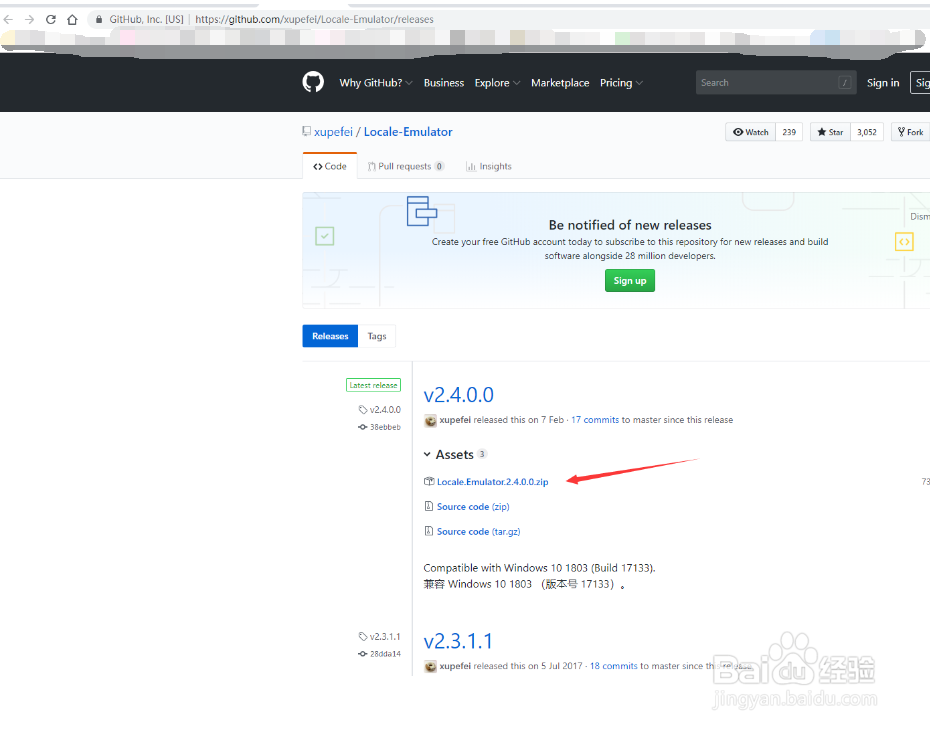Download Source code (zip)
Viewport: 930px width, 731px height.
pos(473,507)
